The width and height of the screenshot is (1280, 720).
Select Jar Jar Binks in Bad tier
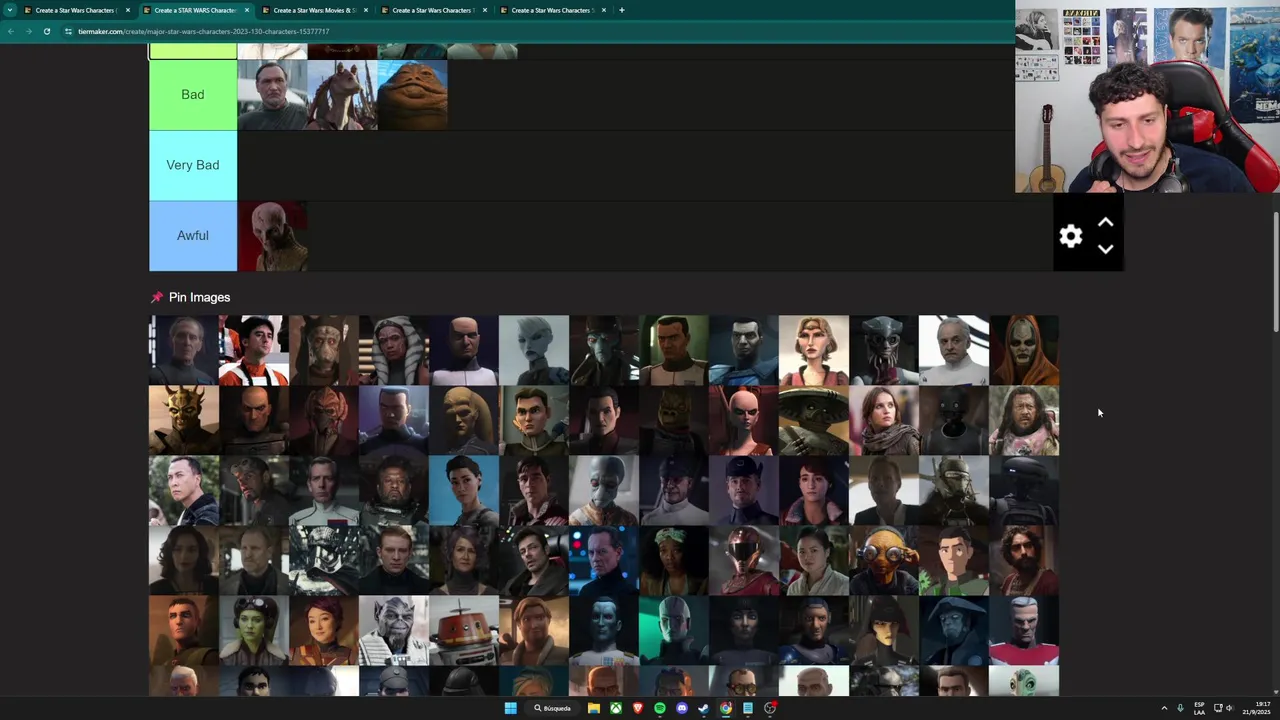click(x=343, y=95)
